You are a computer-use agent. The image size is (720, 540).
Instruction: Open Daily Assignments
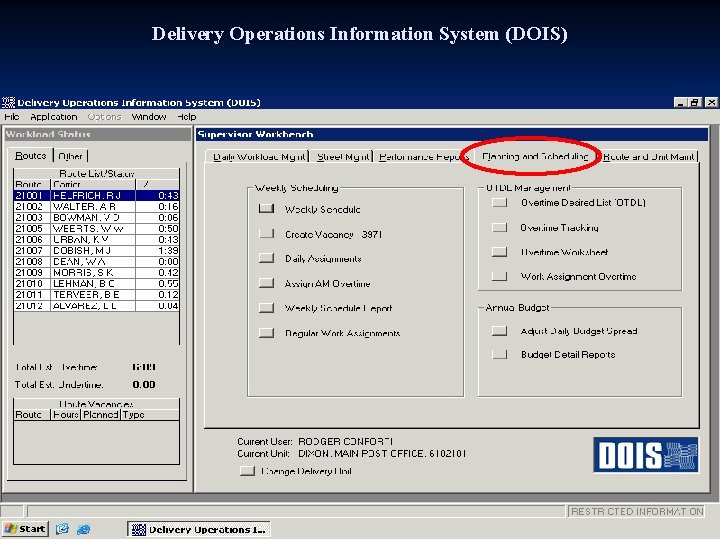tap(266, 259)
